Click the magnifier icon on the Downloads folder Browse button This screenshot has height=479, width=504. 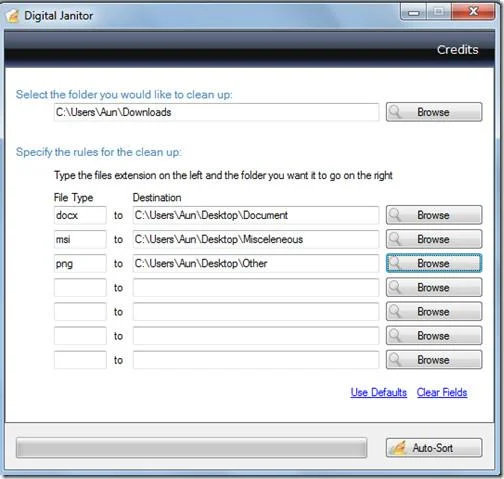click(x=395, y=112)
